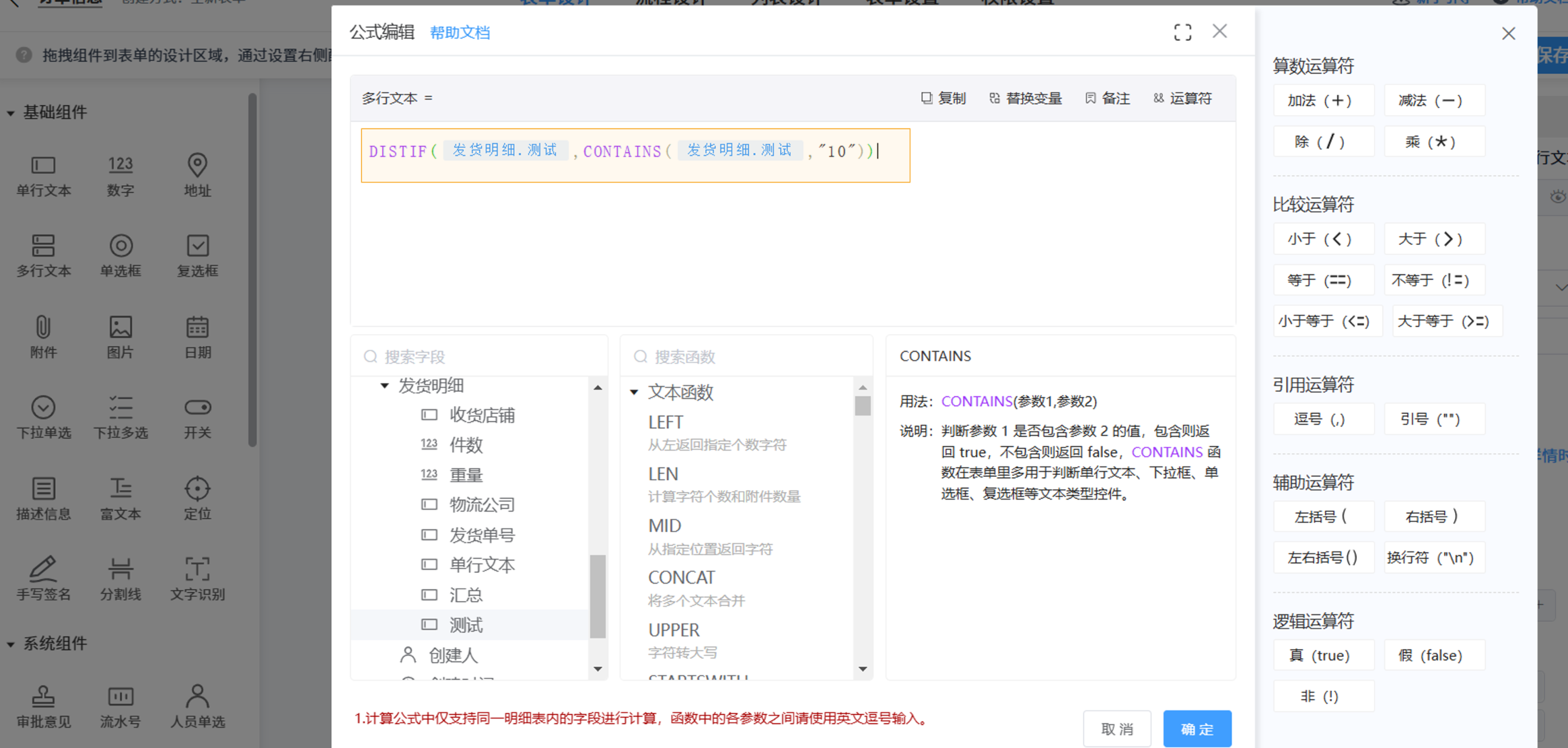Insert 等于 (==) operator

click(x=1324, y=280)
